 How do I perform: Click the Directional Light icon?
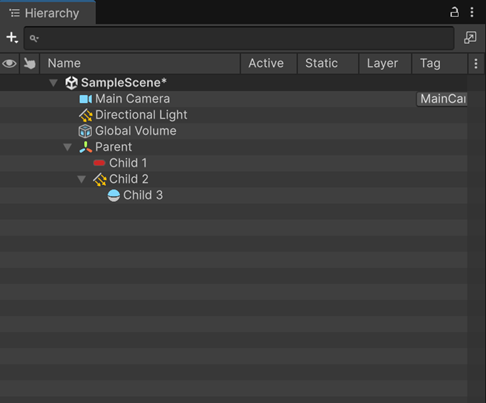pos(86,115)
